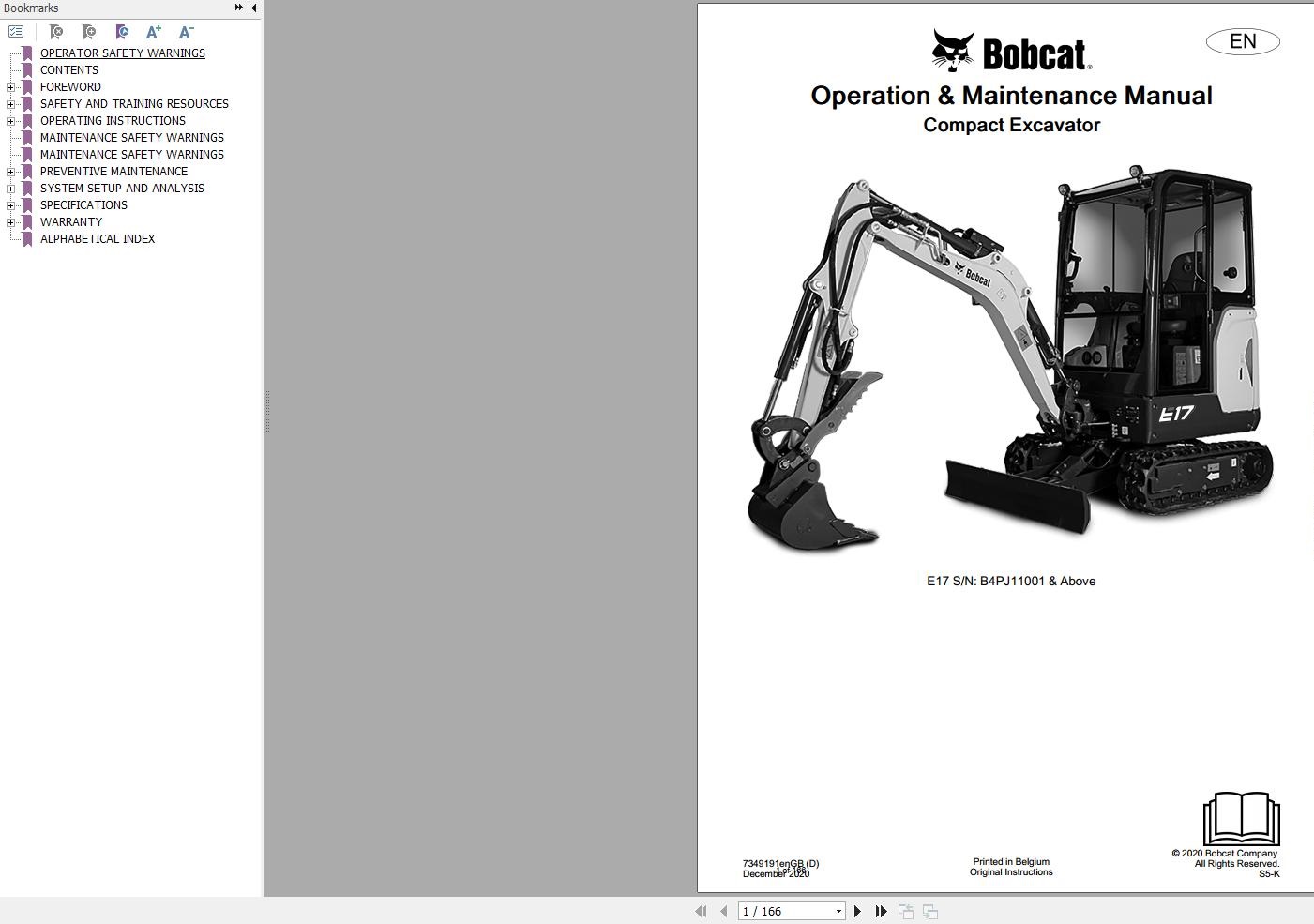This screenshot has height=924, width=1314.
Task: Expand the WARRANTY bookmark
Action: [x=10, y=222]
